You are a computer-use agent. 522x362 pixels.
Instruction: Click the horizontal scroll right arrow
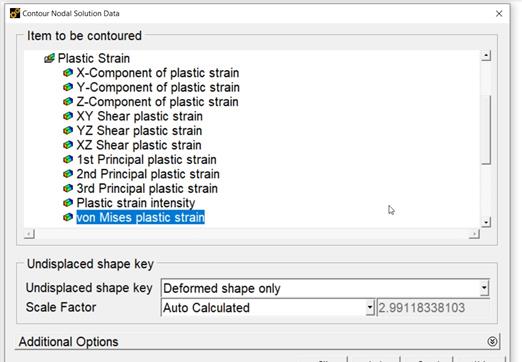[474, 234]
